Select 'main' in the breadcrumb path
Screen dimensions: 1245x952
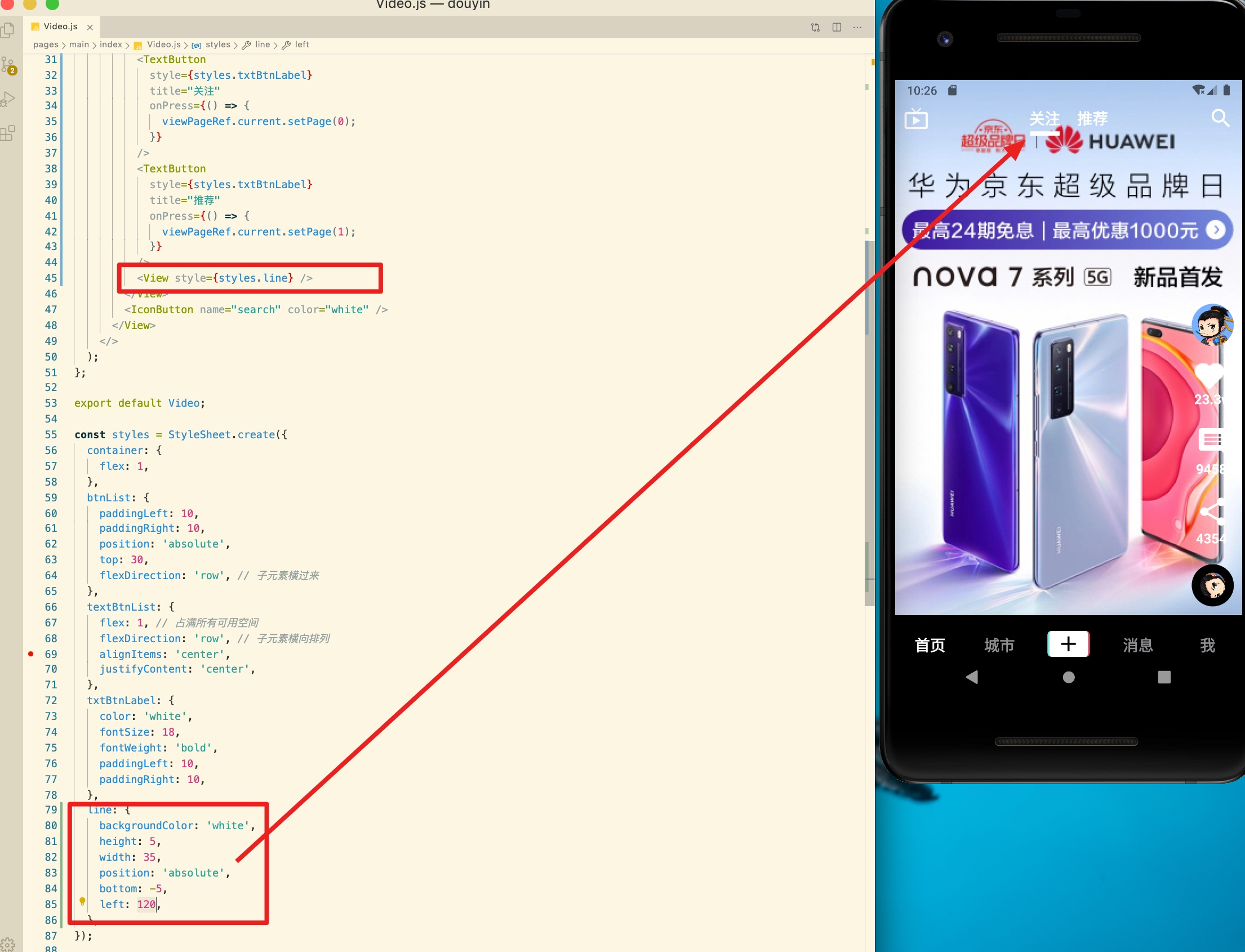[79, 45]
